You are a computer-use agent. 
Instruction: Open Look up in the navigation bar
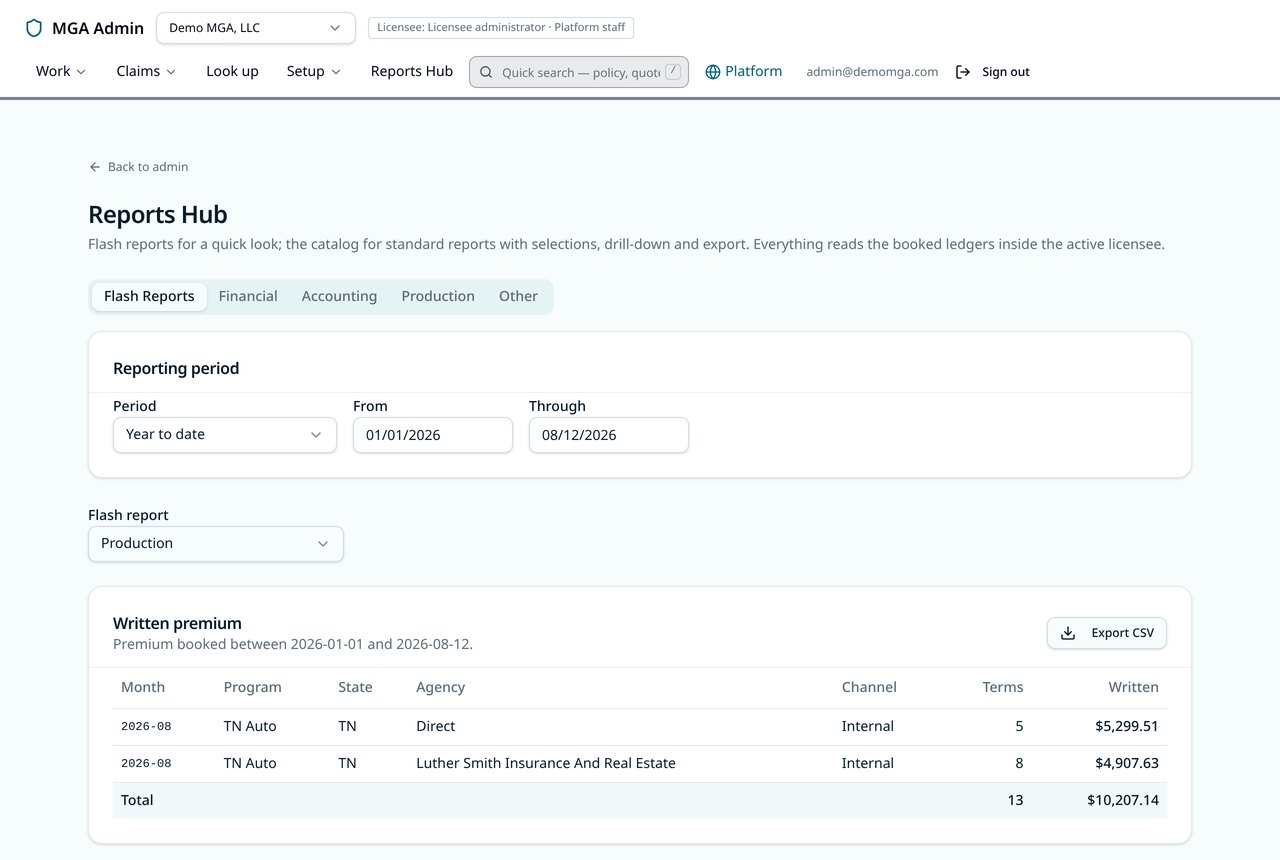point(232,71)
